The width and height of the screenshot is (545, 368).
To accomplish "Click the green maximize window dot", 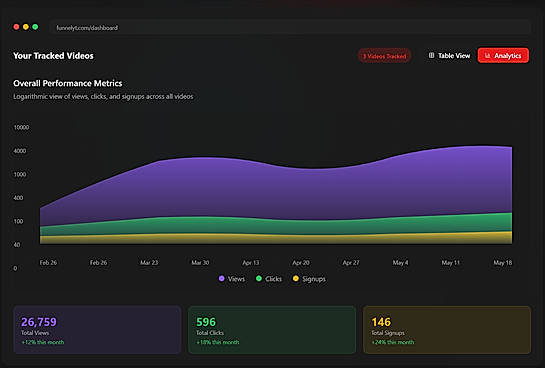I will click(x=35, y=27).
